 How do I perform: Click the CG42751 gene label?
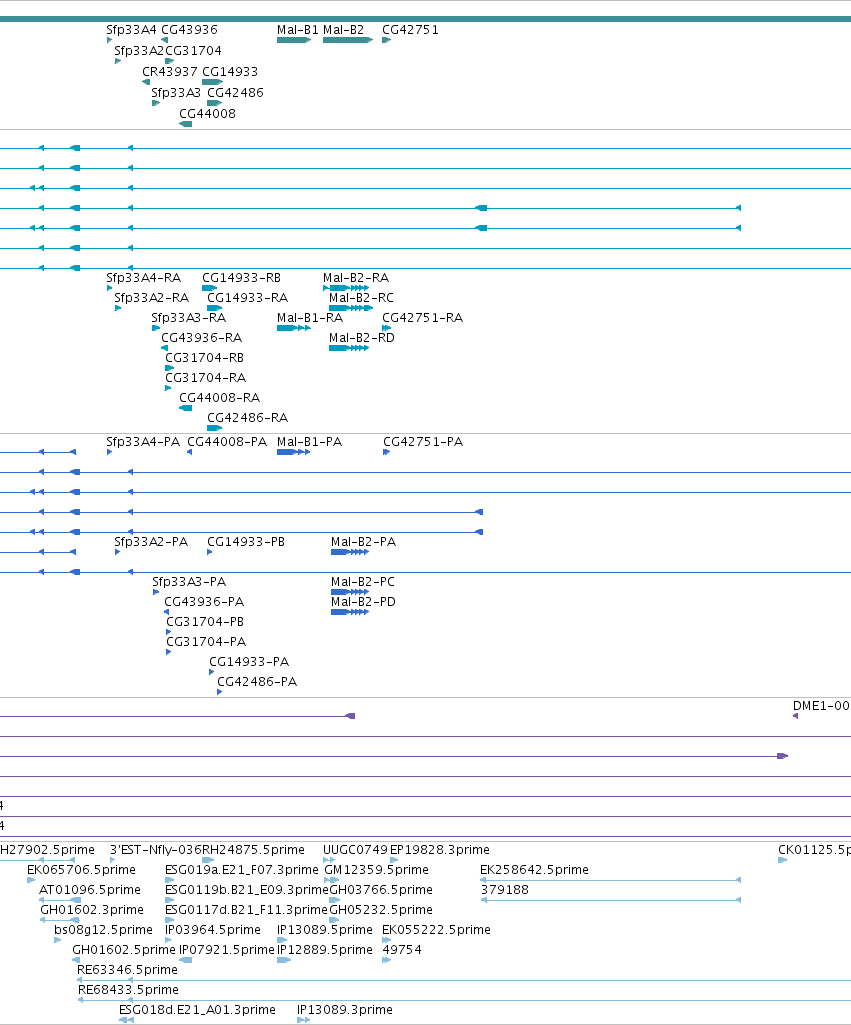click(410, 30)
